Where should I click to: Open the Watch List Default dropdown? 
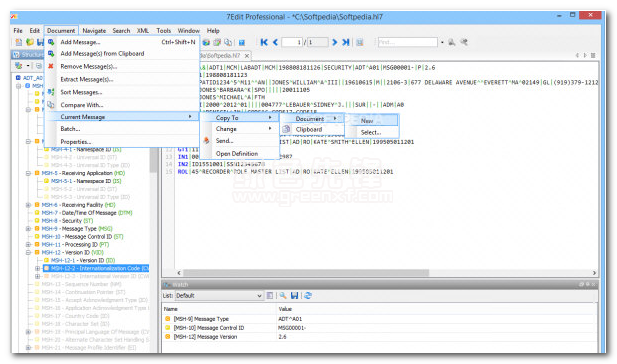pos(259,296)
